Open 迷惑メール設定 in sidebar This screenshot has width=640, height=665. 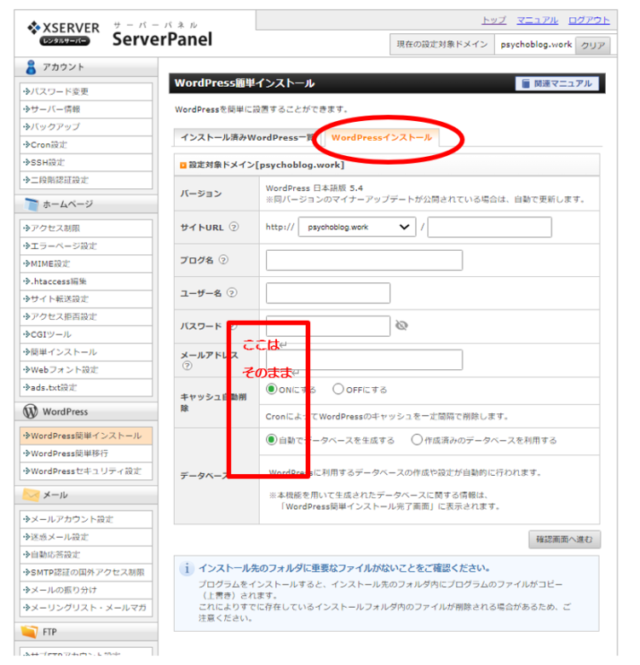point(86,537)
